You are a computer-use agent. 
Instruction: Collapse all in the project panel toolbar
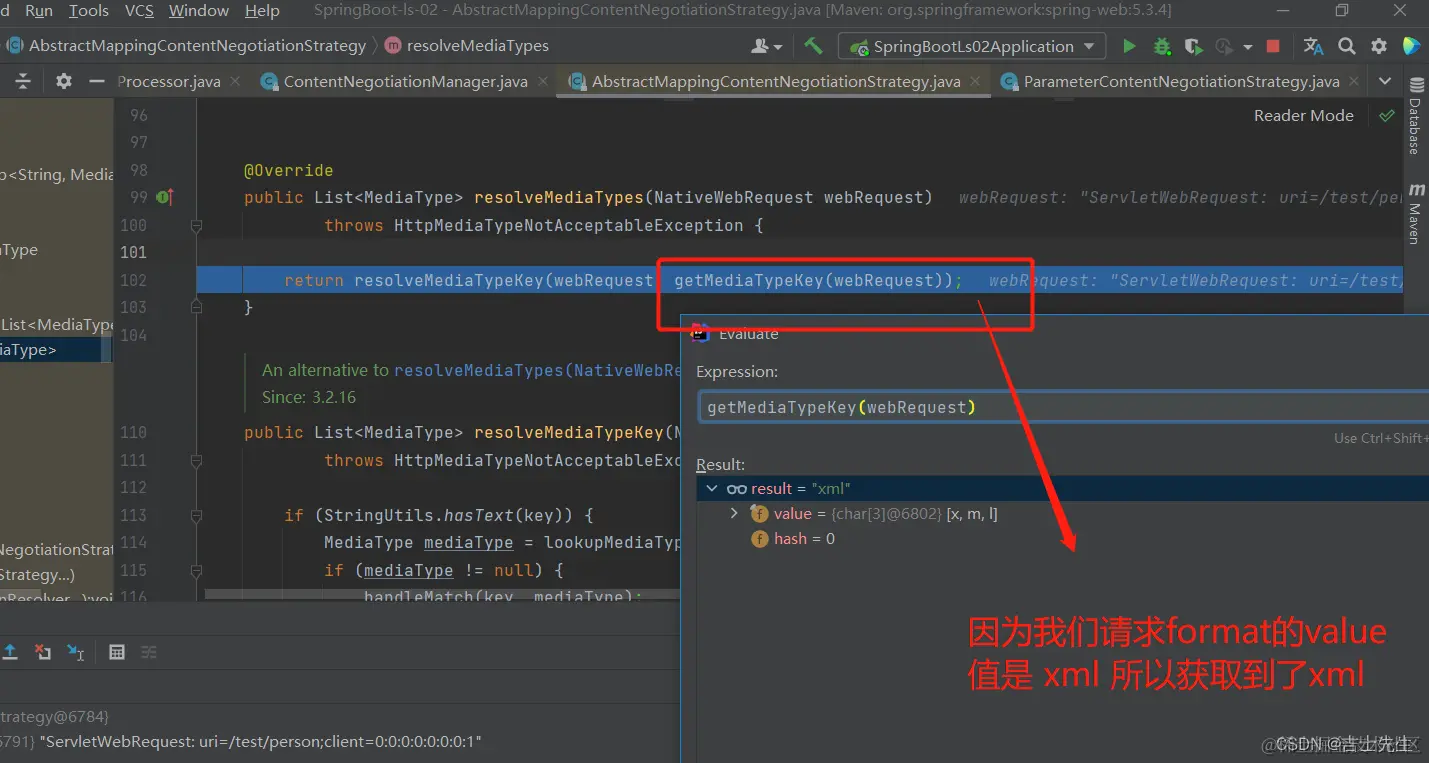click(x=23, y=81)
